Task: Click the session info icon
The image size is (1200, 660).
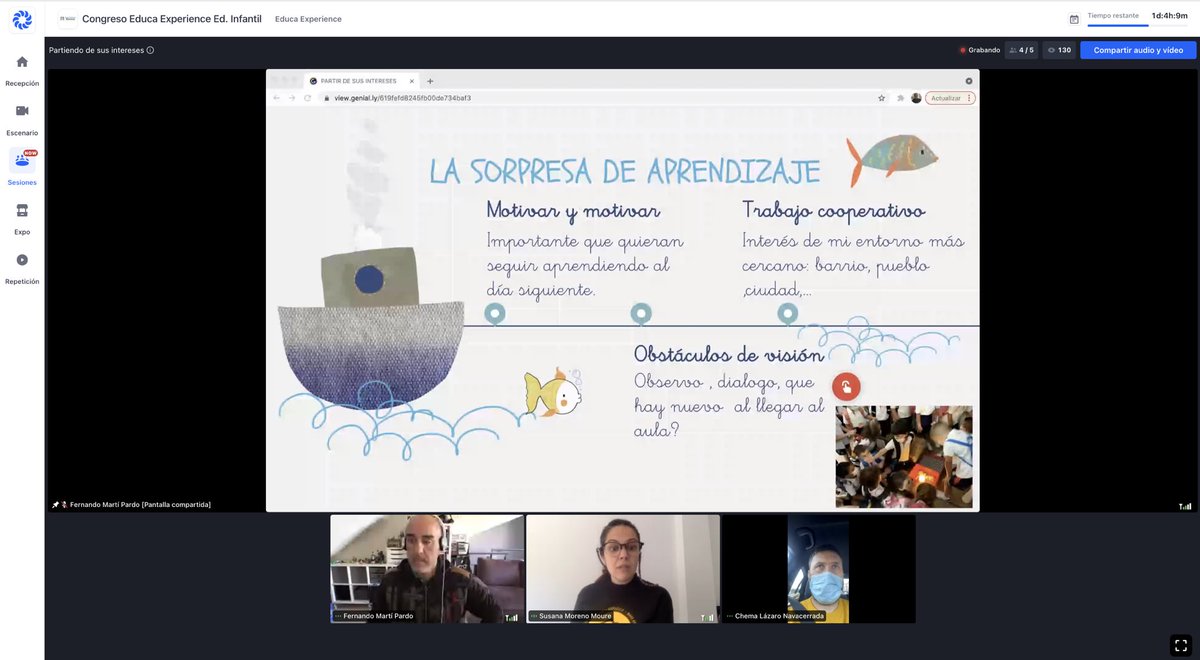Action: (x=151, y=50)
